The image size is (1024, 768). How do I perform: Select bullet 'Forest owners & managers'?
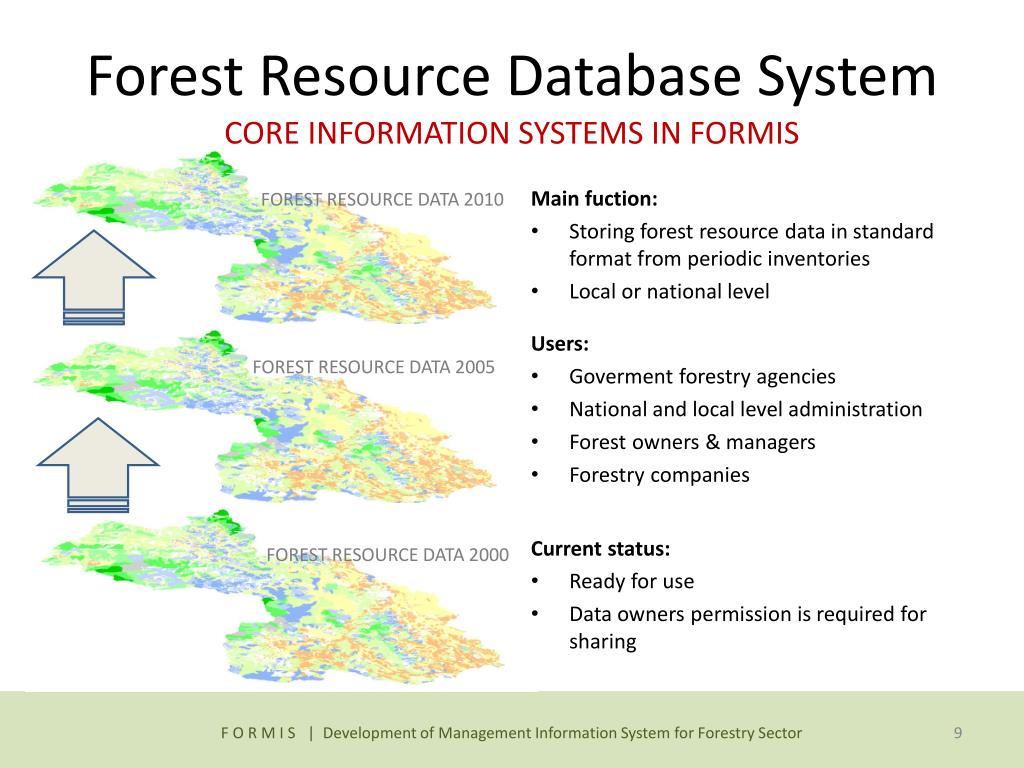[x=692, y=442]
